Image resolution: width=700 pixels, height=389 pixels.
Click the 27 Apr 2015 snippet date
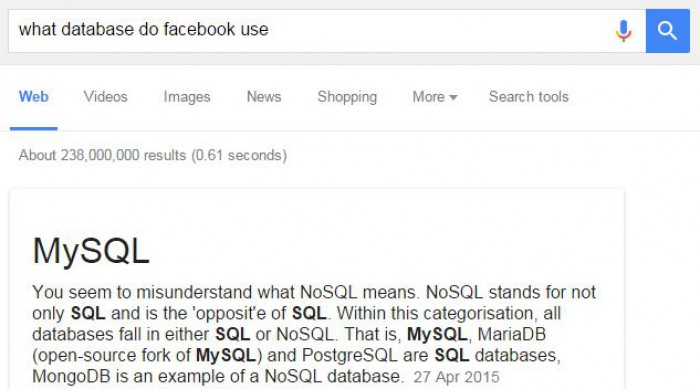(456, 377)
